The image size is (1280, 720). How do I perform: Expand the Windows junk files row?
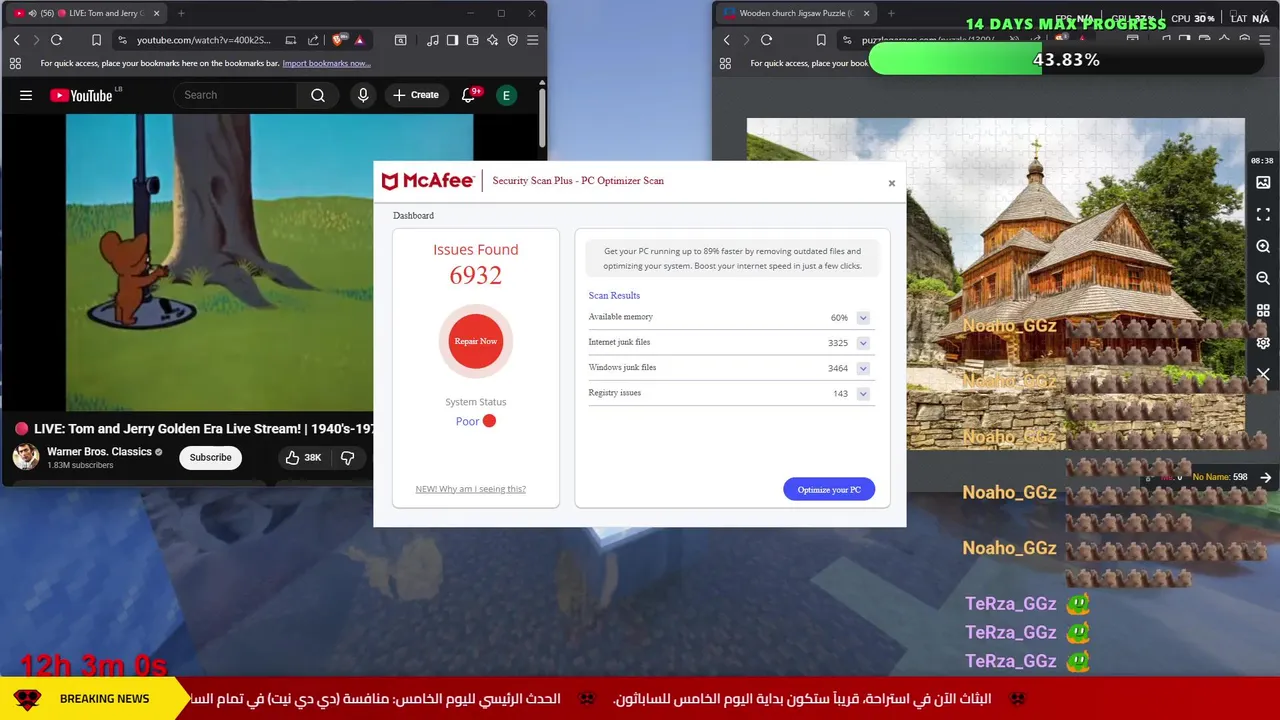[863, 368]
